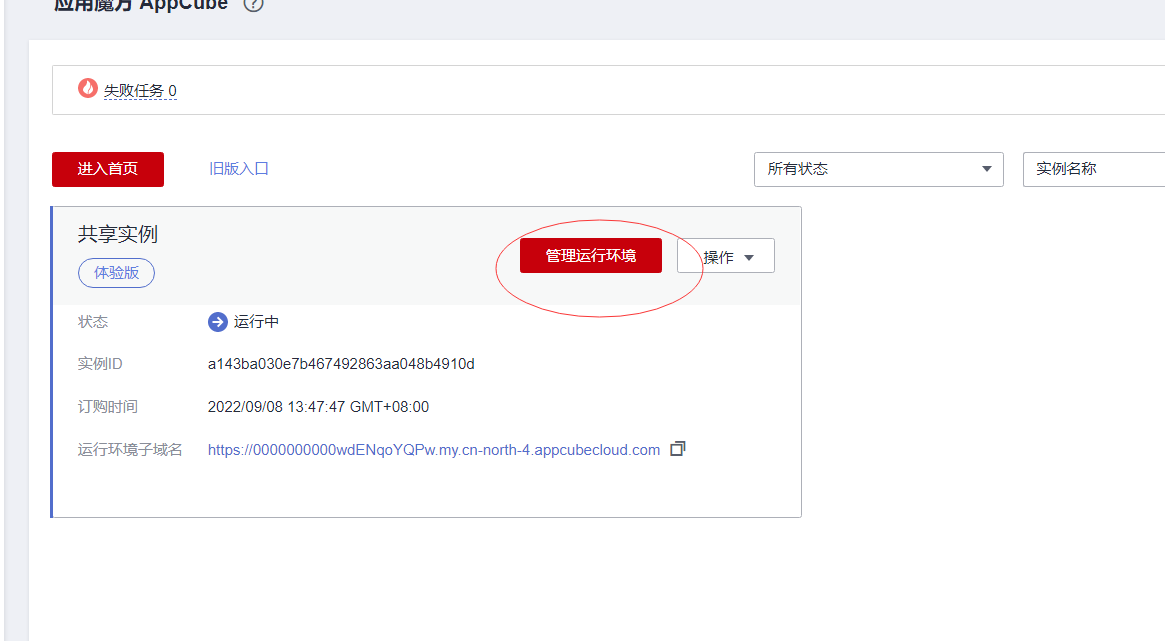Screen dimensions: 1165x641
Task: Click the 失败任务 0 link
Action: pos(140,91)
